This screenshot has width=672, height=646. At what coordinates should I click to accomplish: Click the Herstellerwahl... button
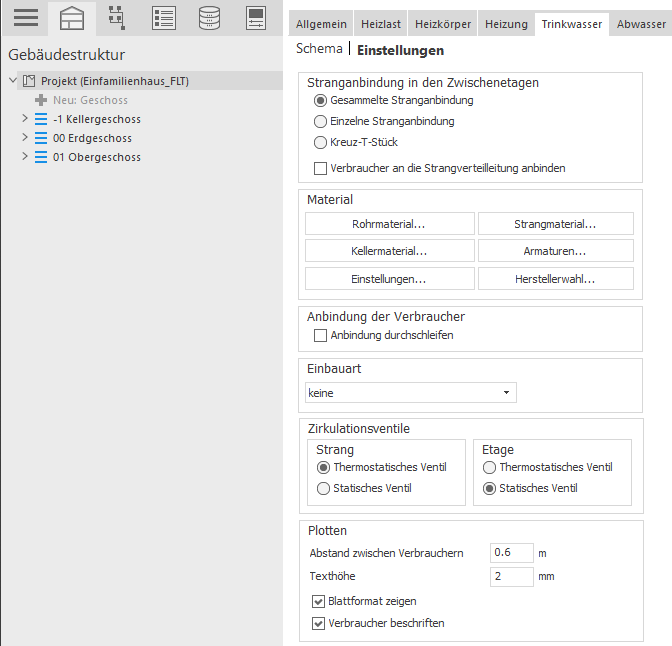[555, 279]
